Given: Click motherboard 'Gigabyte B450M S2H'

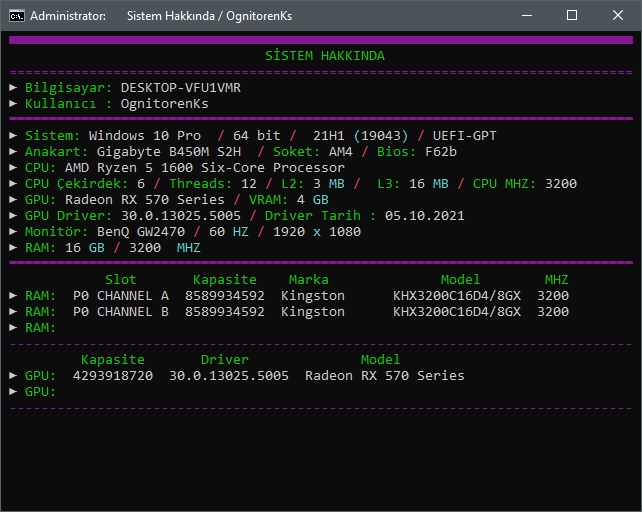Looking at the screenshot, I should 169,152.
